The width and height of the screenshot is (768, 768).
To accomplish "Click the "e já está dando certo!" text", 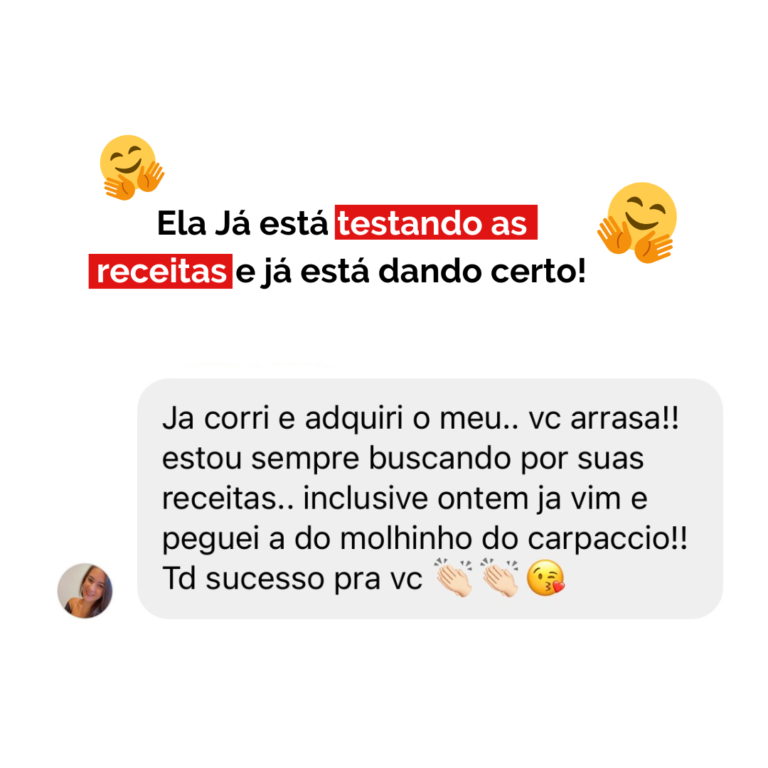I will [x=410, y=272].
